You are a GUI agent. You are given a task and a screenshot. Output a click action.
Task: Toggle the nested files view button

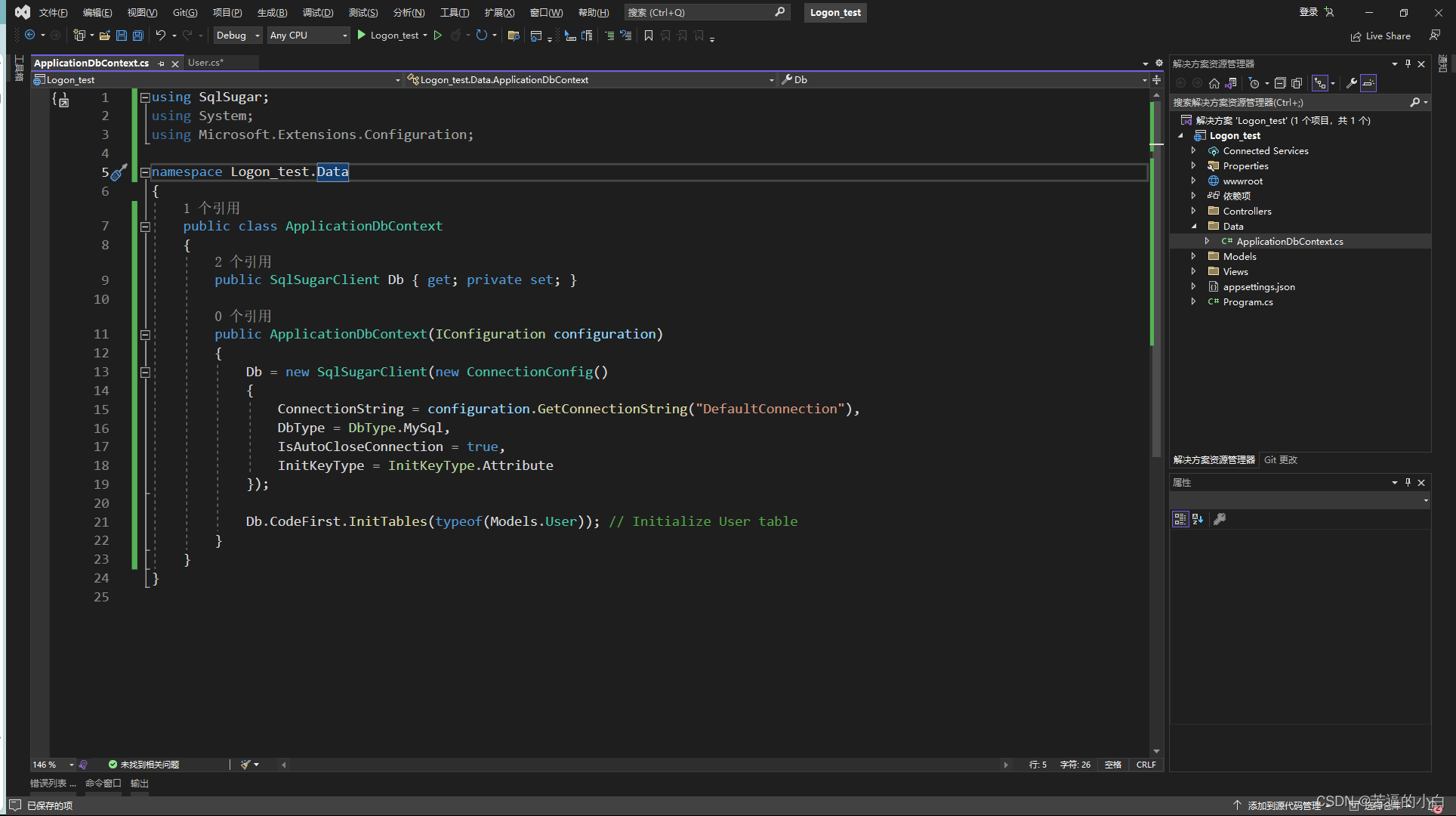pyautogui.click(x=1319, y=84)
